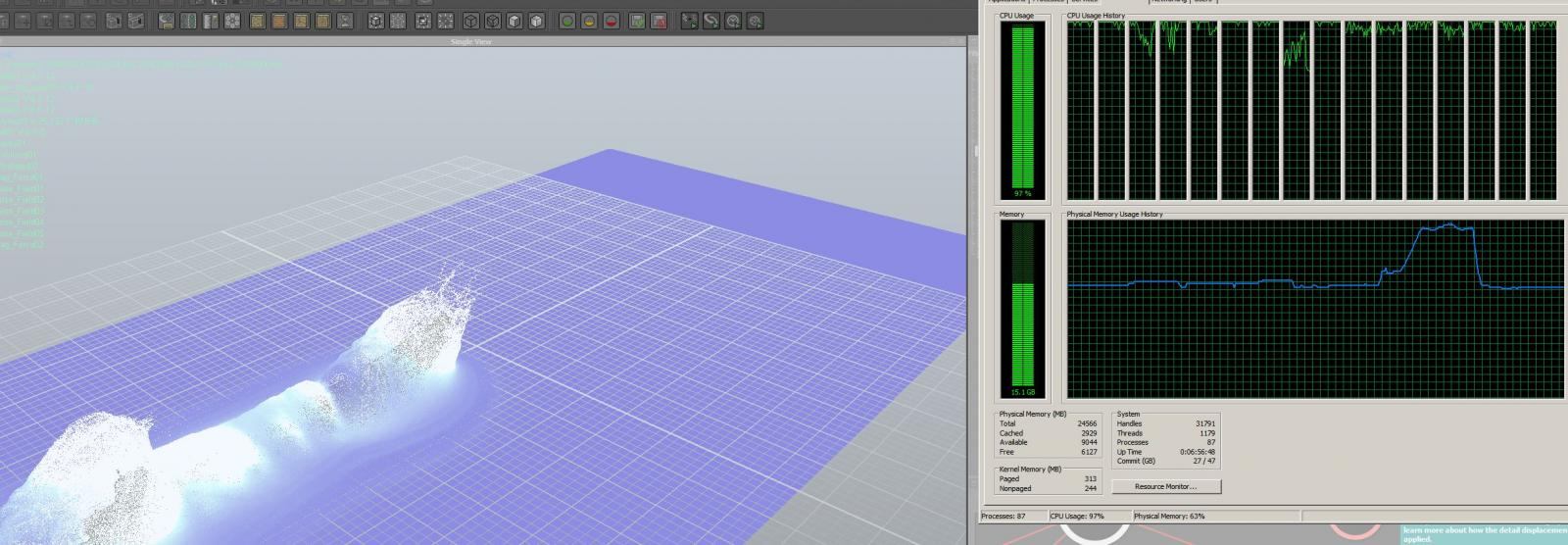Click the Handles value 31791

tap(1204, 423)
